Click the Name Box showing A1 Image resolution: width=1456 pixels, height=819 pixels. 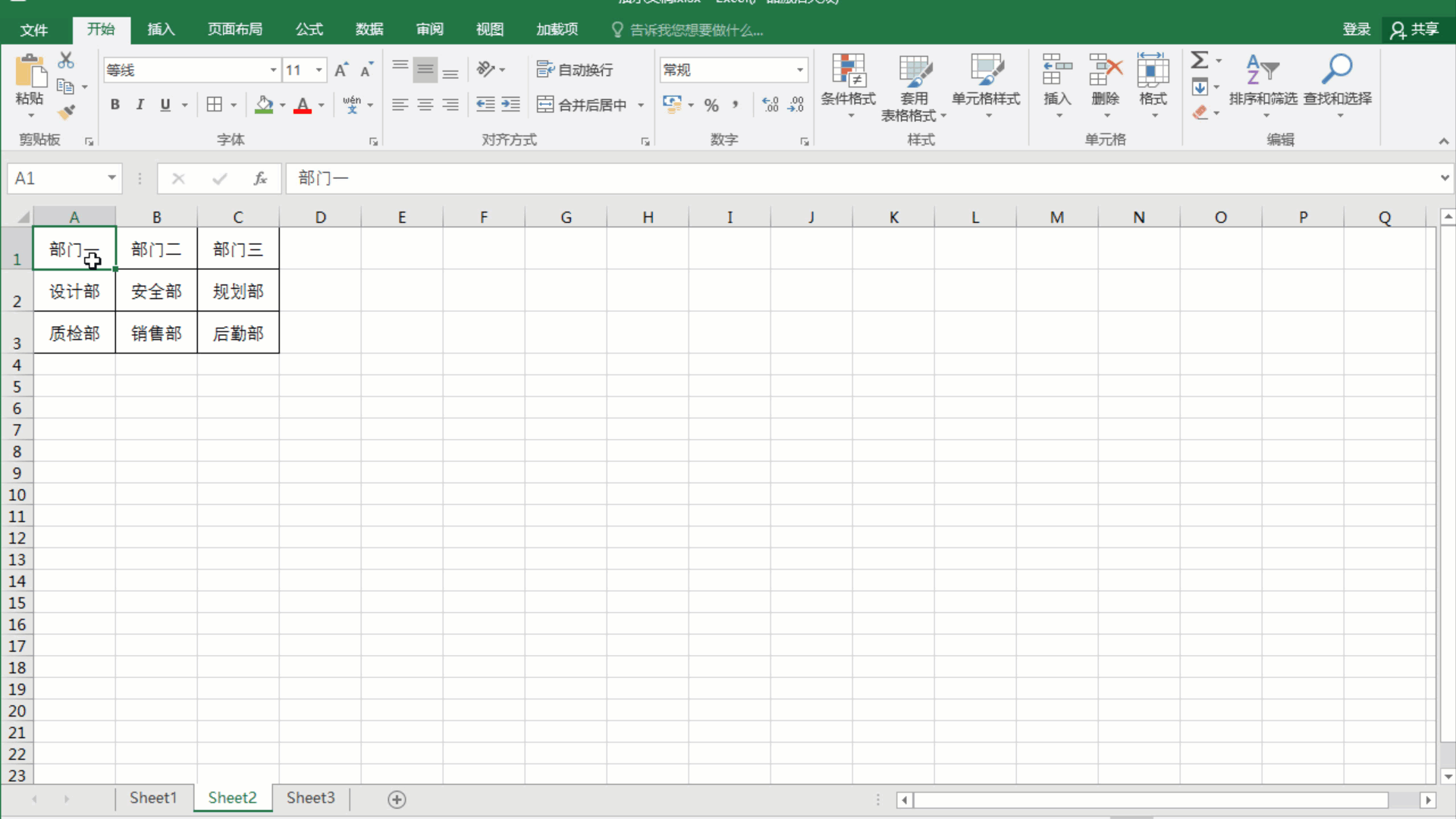point(57,178)
